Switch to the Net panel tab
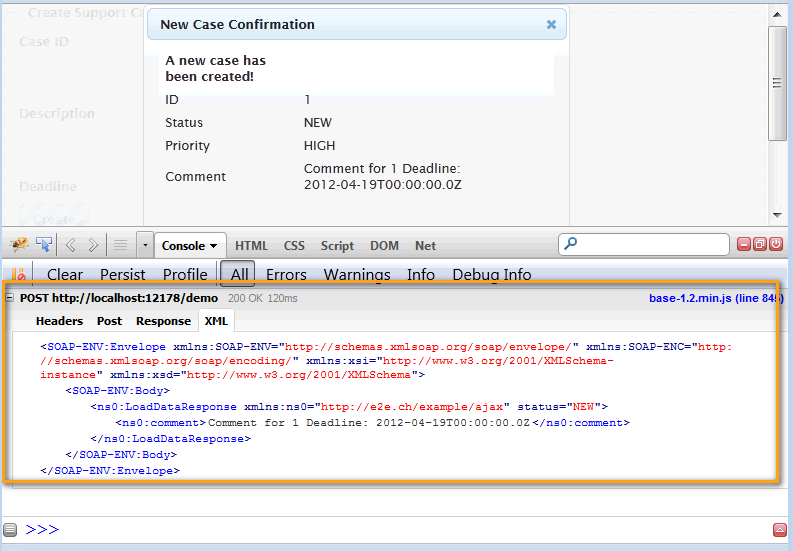The width and height of the screenshot is (793, 551). [425, 245]
